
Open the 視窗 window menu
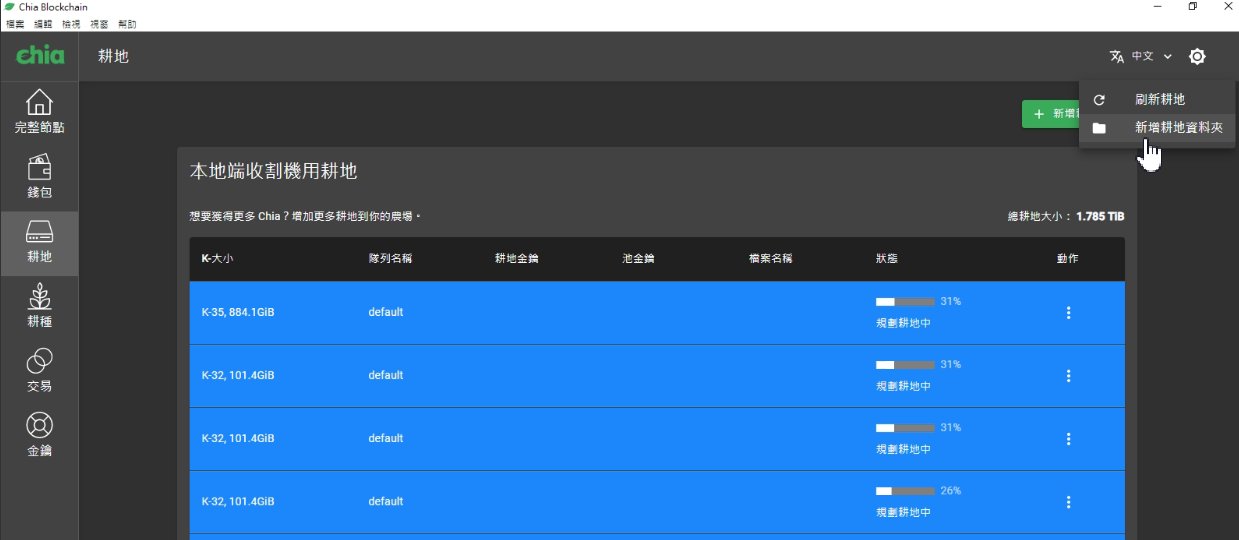(x=99, y=23)
